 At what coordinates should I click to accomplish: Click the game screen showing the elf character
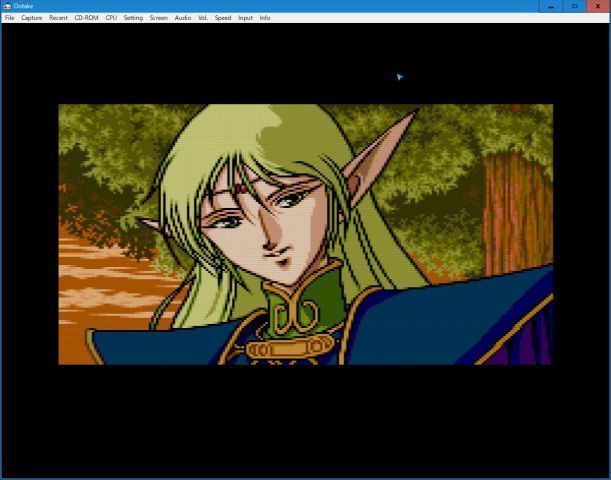306,234
